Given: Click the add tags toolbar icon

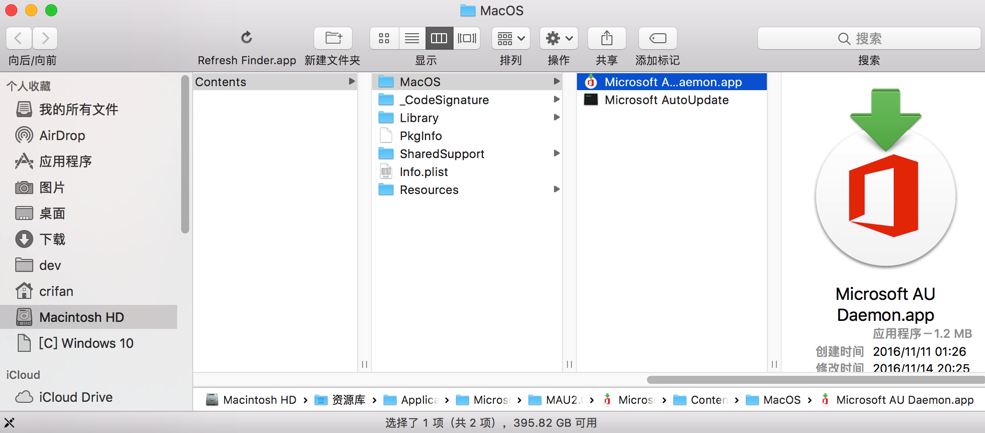Looking at the screenshot, I should [657, 38].
